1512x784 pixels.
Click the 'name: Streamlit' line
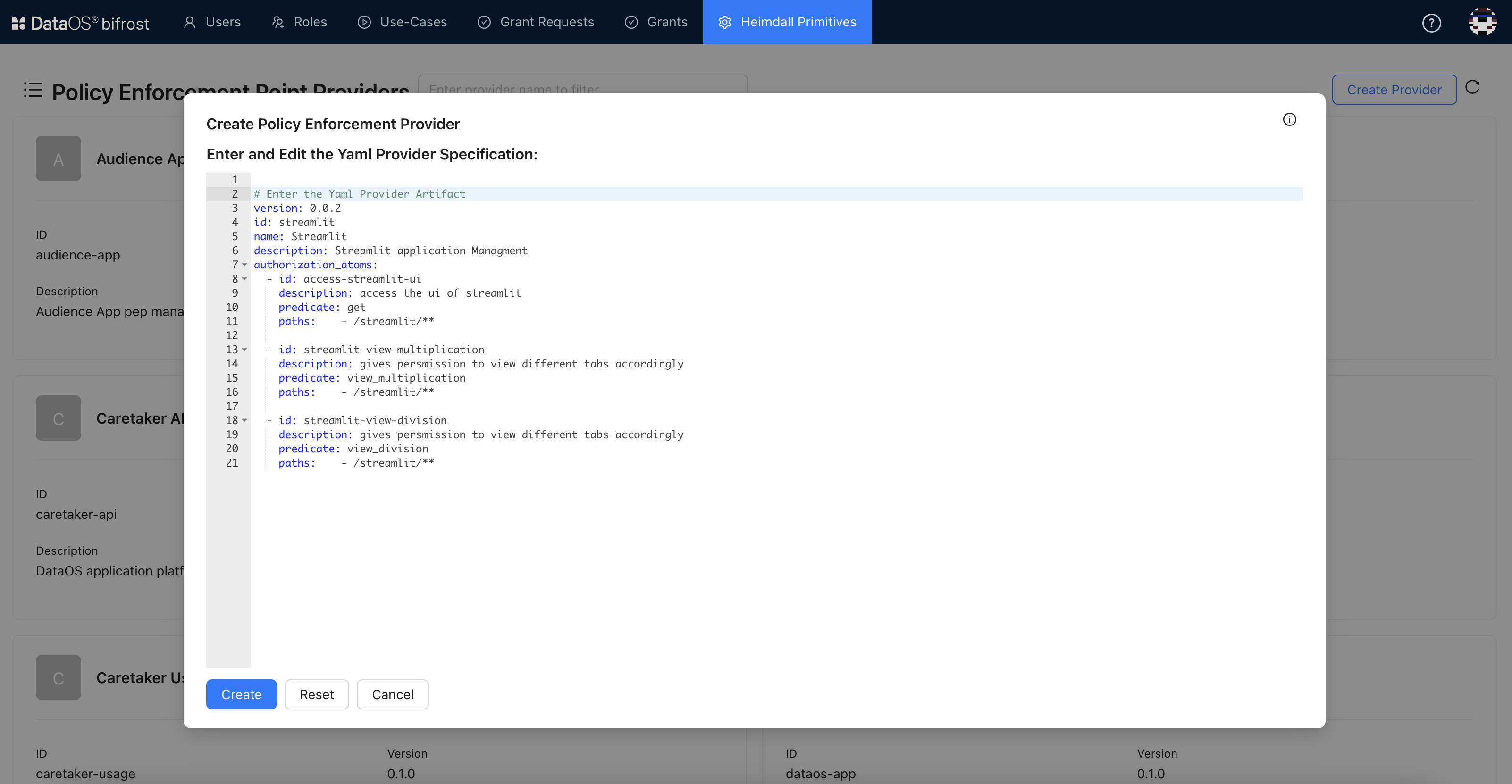click(x=300, y=236)
